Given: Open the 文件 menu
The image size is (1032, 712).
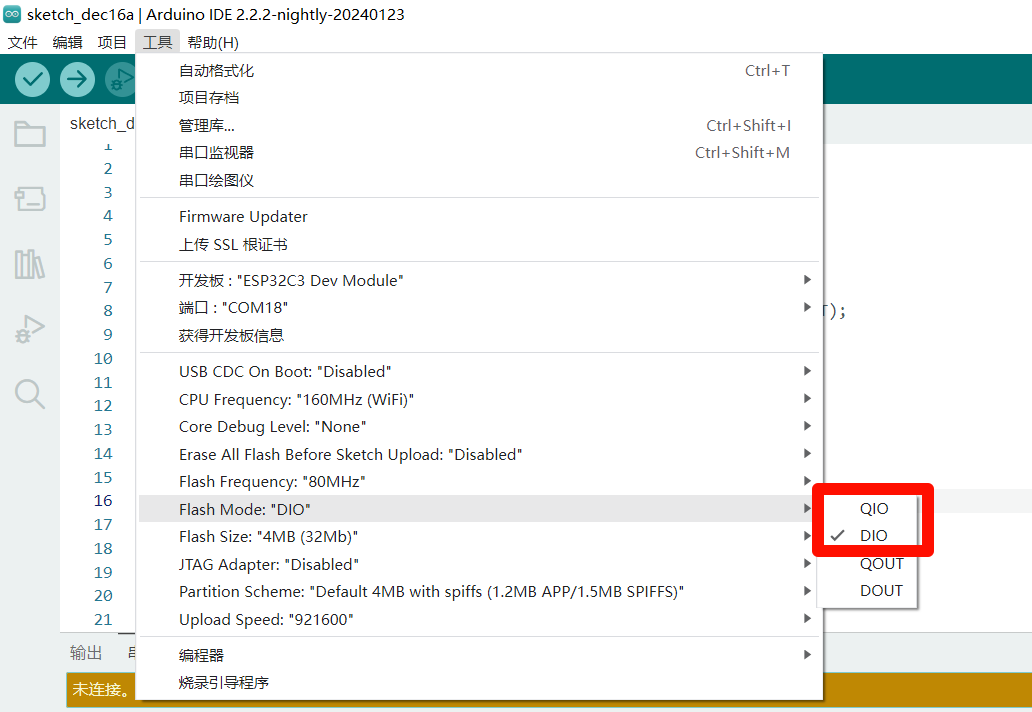Looking at the screenshot, I should 22,42.
